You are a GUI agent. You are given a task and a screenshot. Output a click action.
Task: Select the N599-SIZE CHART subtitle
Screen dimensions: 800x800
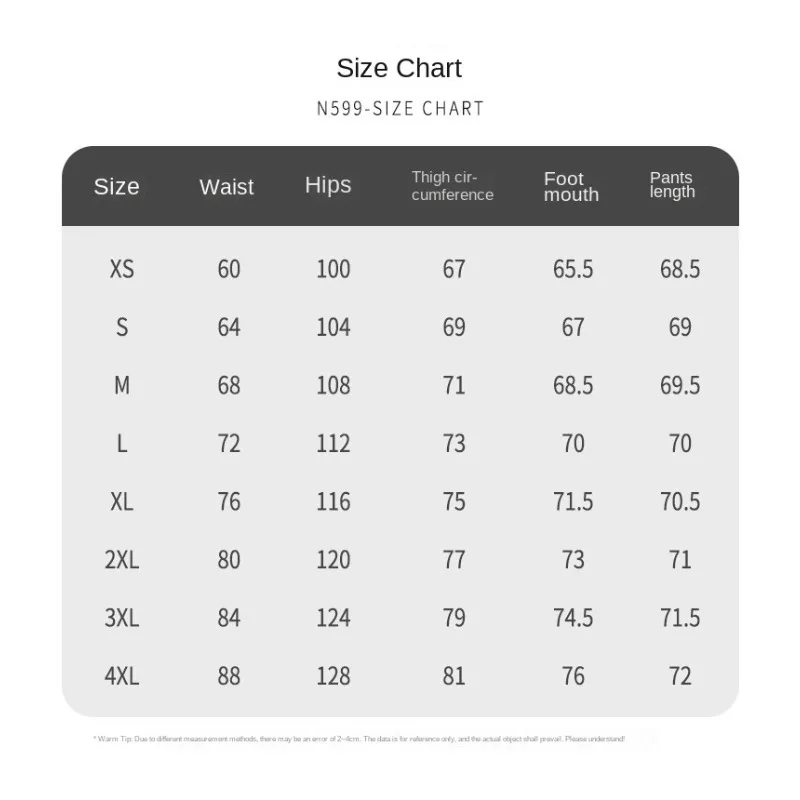(x=400, y=109)
